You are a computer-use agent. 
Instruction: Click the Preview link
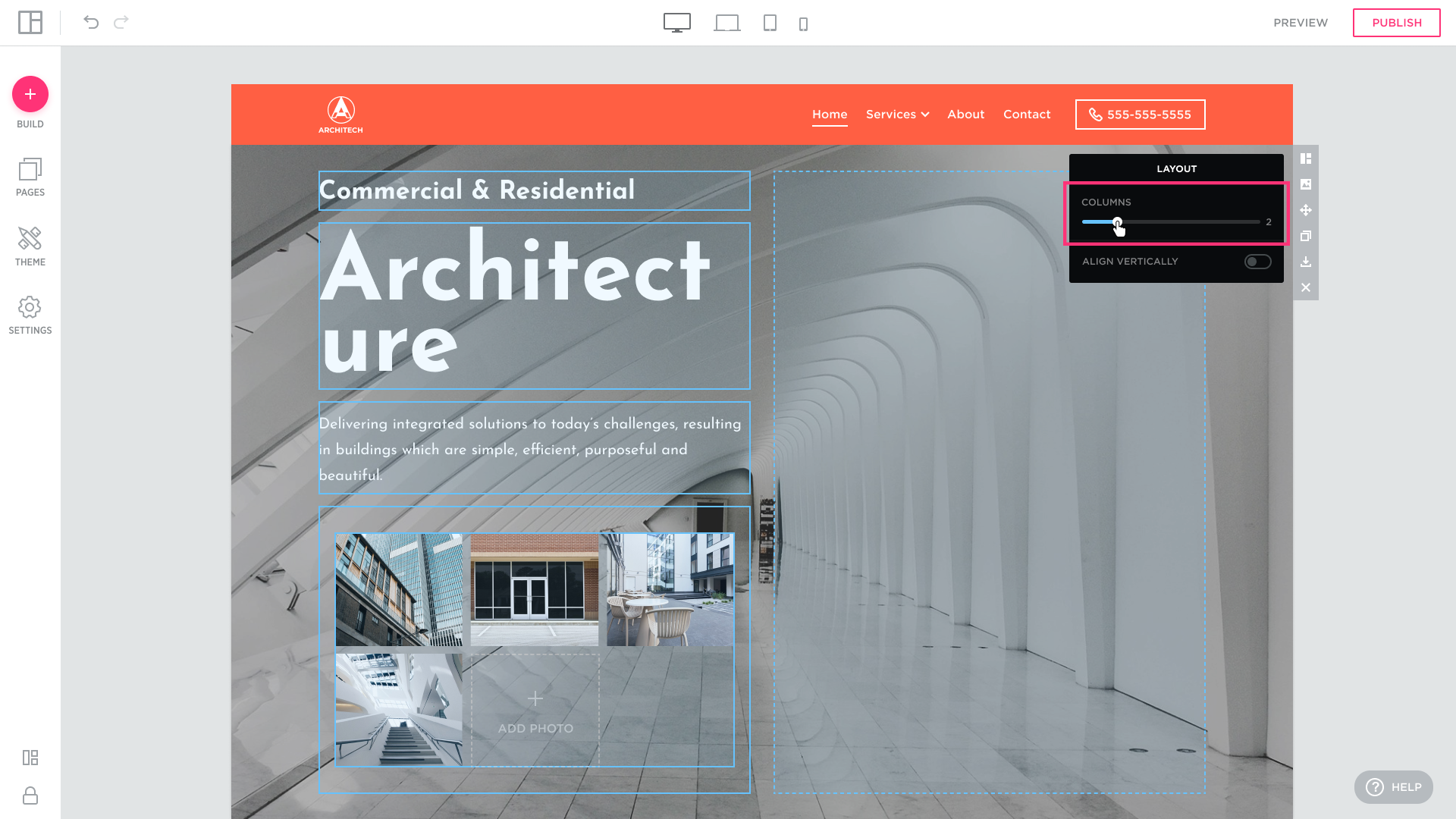tap(1300, 23)
